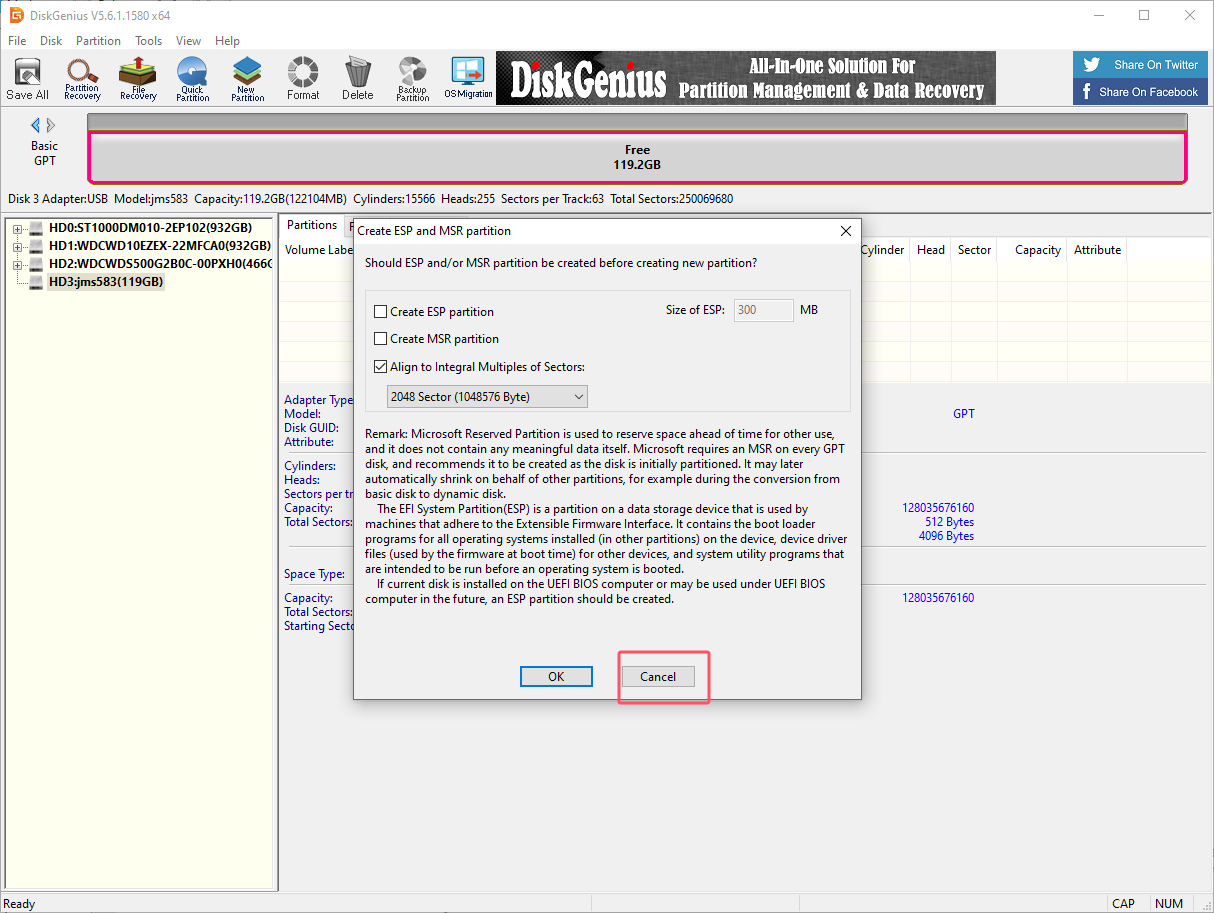Enable the Create ESP partition checkbox
1214x913 pixels.
pyautogui.click(x=381, y=312)
